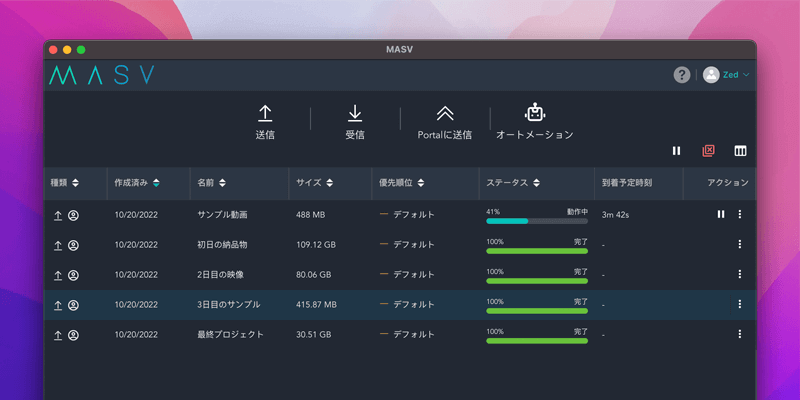Click the MASV window title bar text
Screen dimensions: 800x400
tap(399, 49)
